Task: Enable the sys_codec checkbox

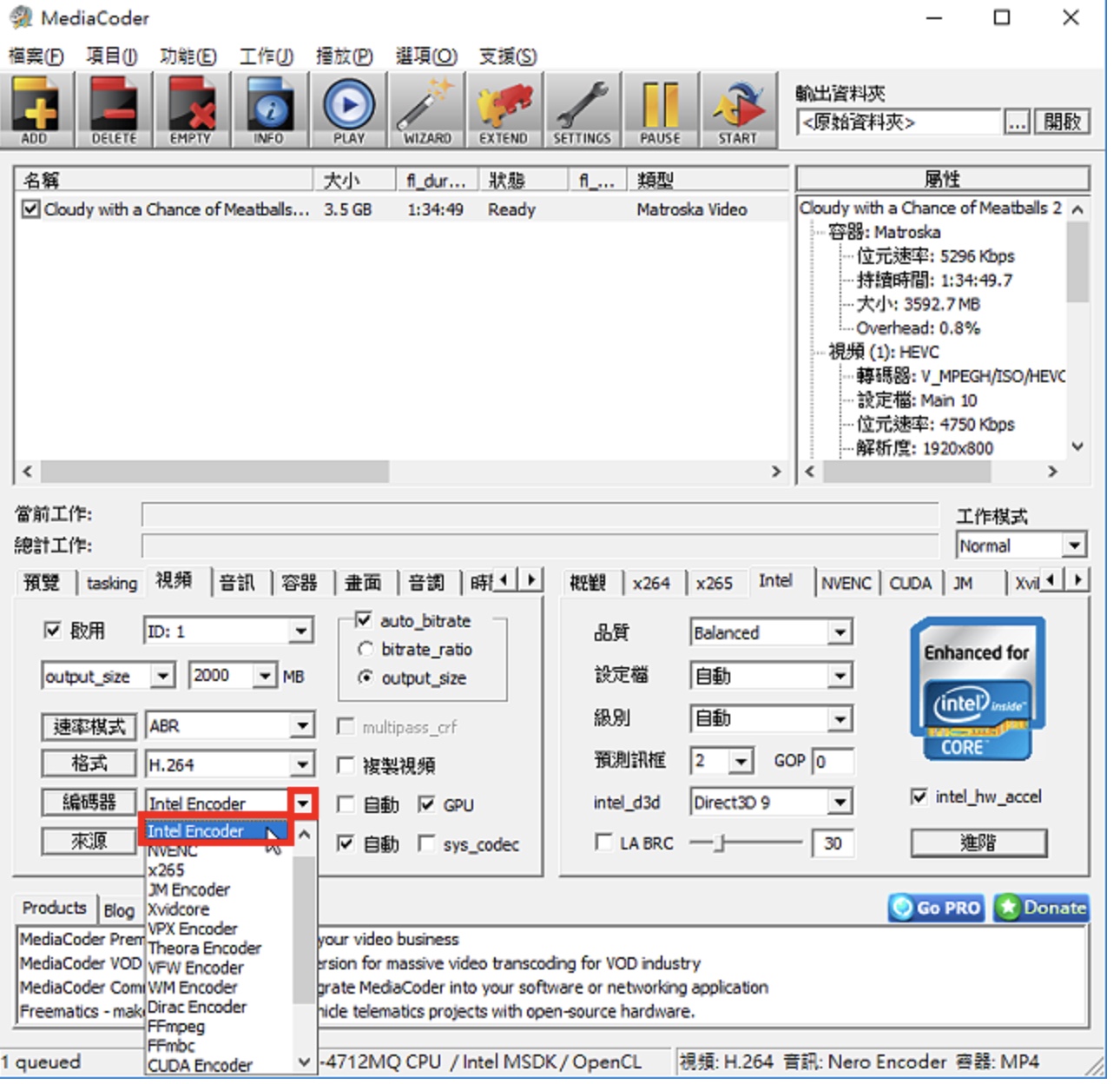Action: pos(426,843)
